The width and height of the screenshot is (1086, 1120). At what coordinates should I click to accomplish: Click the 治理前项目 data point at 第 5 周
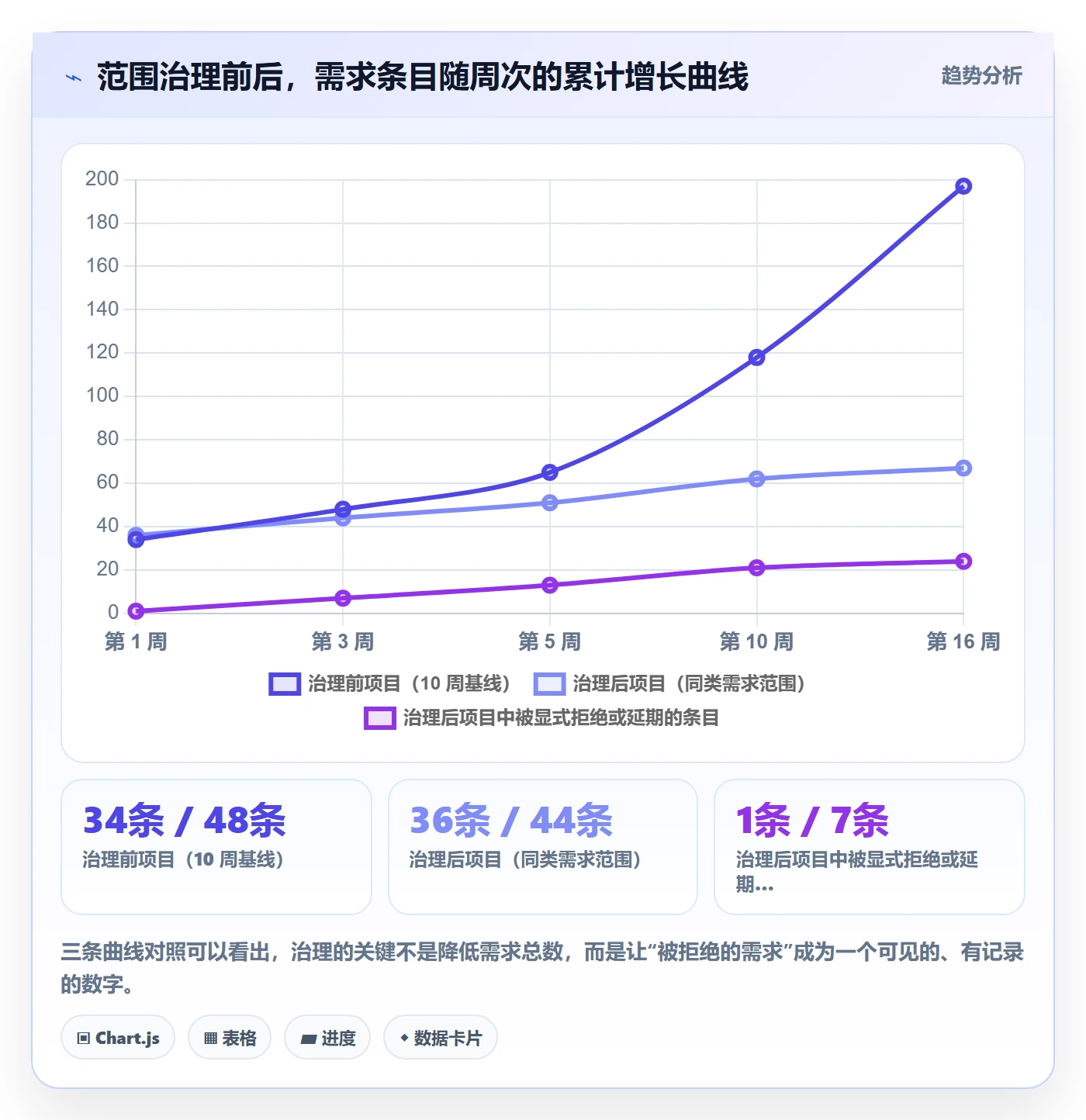[x=550, y=472]
